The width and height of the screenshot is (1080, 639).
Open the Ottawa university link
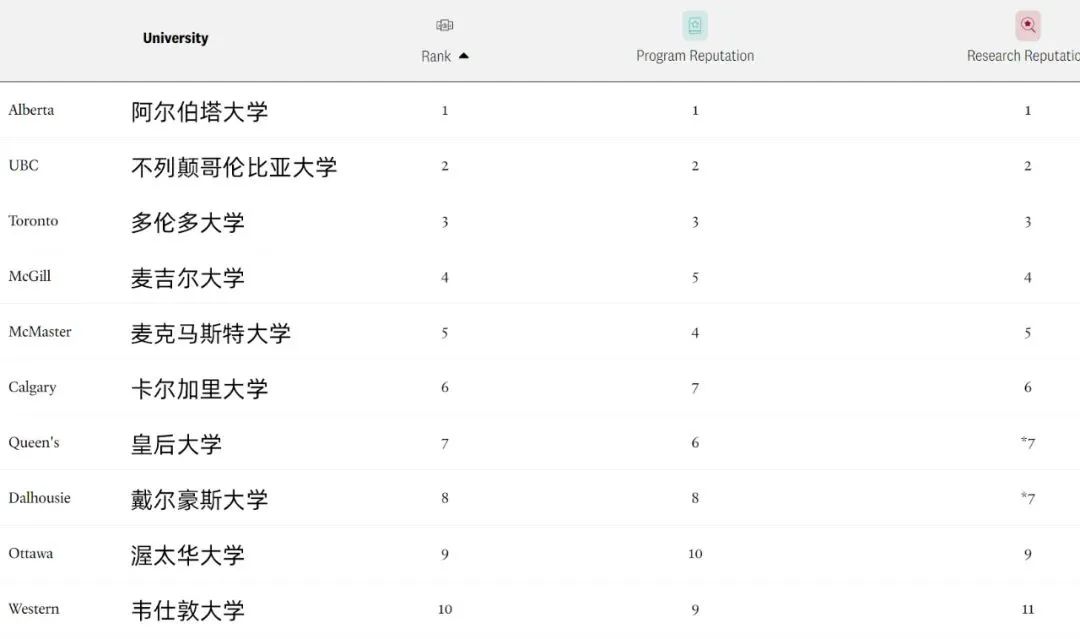[30, 553]
